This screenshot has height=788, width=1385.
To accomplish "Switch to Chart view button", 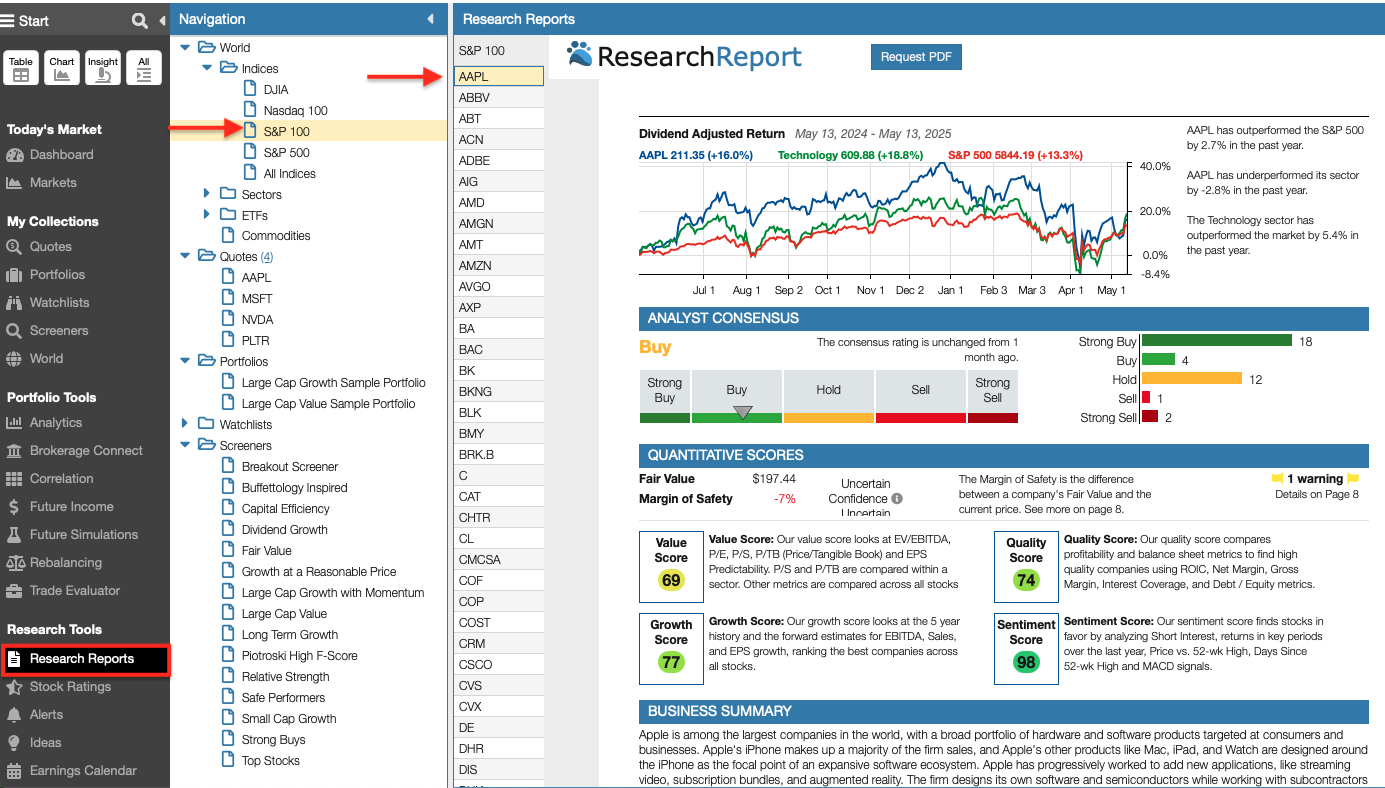I will click(62, 68).
